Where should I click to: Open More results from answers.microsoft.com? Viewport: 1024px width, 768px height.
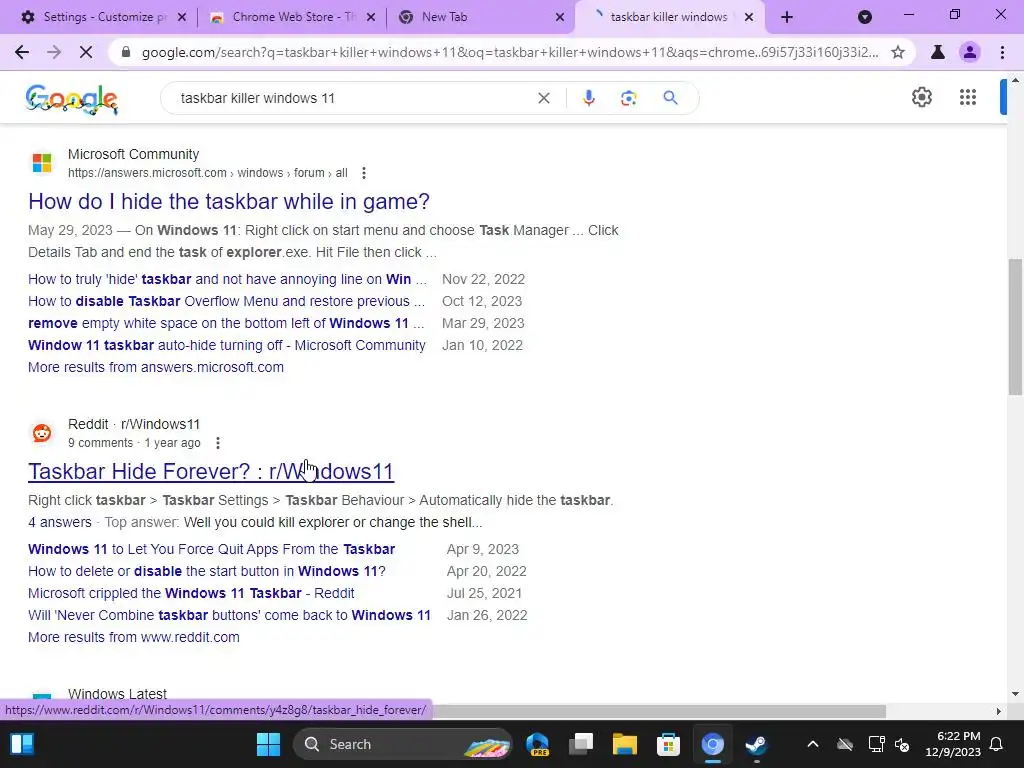click(x=155, y=367)
